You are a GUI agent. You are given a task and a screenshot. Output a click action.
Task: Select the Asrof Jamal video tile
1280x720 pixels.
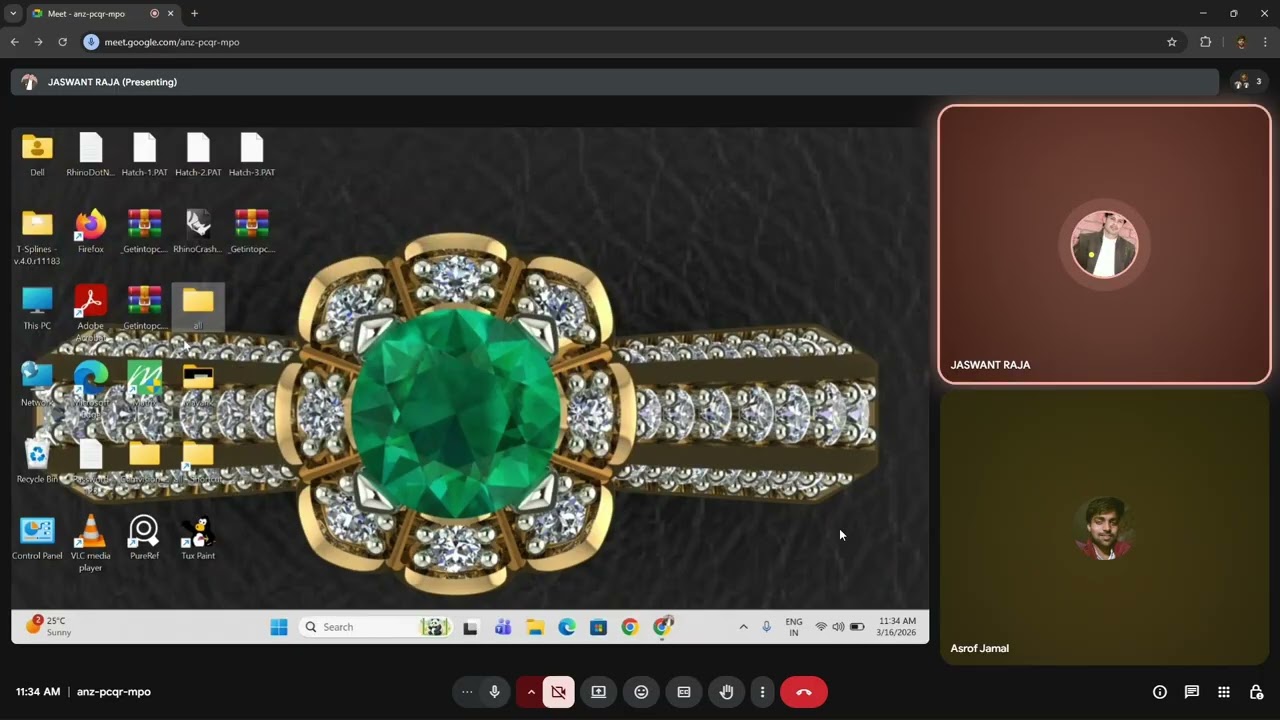pos(1104,528)
